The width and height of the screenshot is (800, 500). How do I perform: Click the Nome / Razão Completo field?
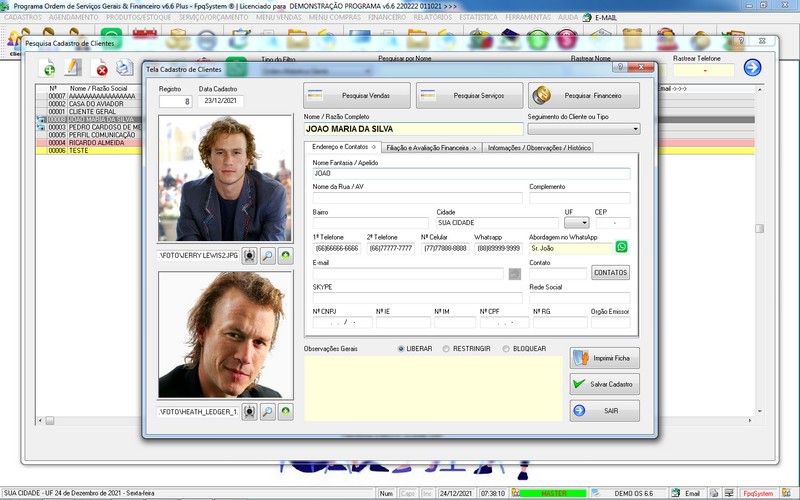coord(413,129)
